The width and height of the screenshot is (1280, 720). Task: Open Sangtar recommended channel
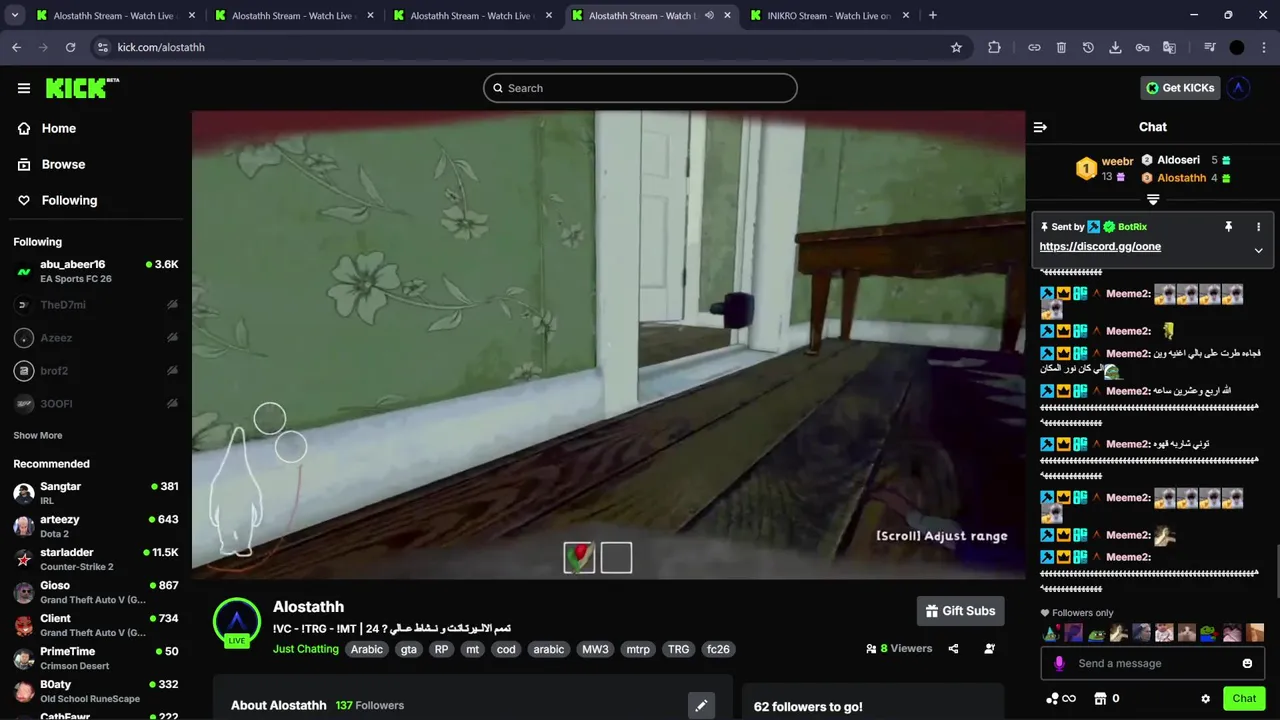pyautogui.click(x=96, y=493)
